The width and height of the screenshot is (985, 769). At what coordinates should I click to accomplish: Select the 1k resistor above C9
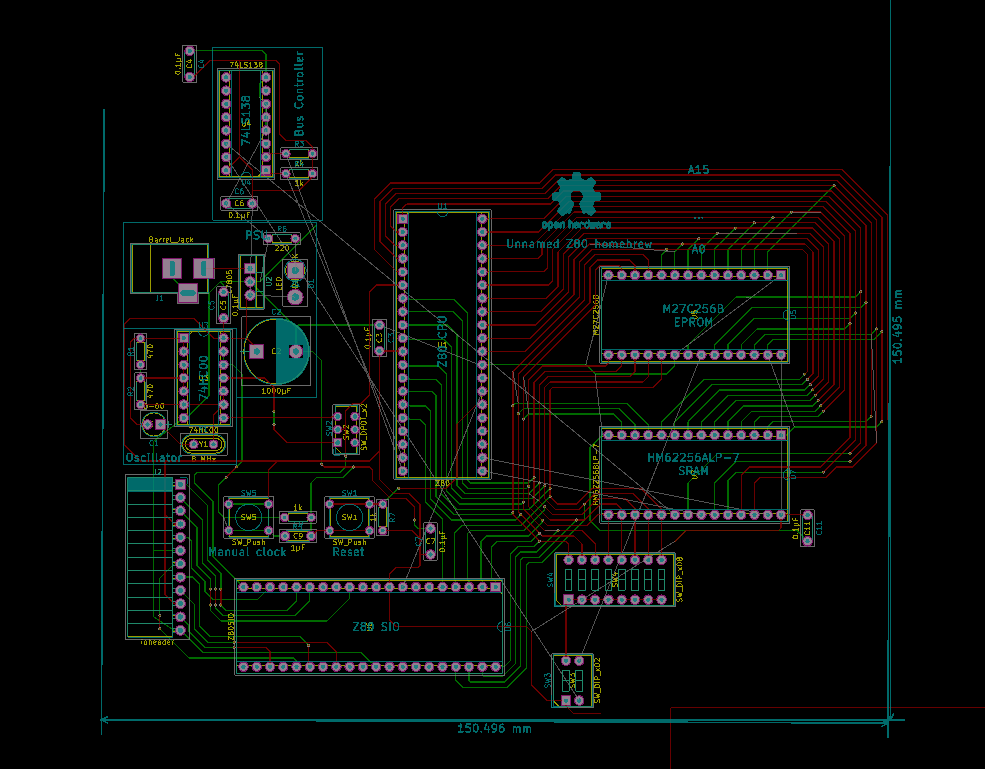tap(298, 517)
